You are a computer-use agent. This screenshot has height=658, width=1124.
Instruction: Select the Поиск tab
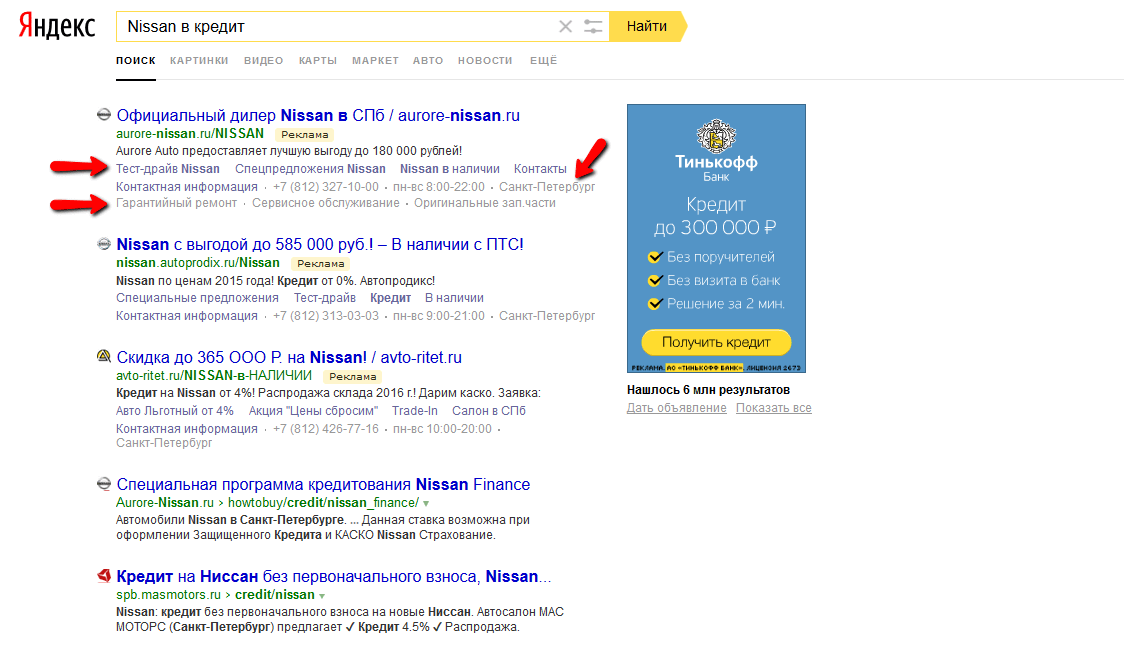(135, 61)
